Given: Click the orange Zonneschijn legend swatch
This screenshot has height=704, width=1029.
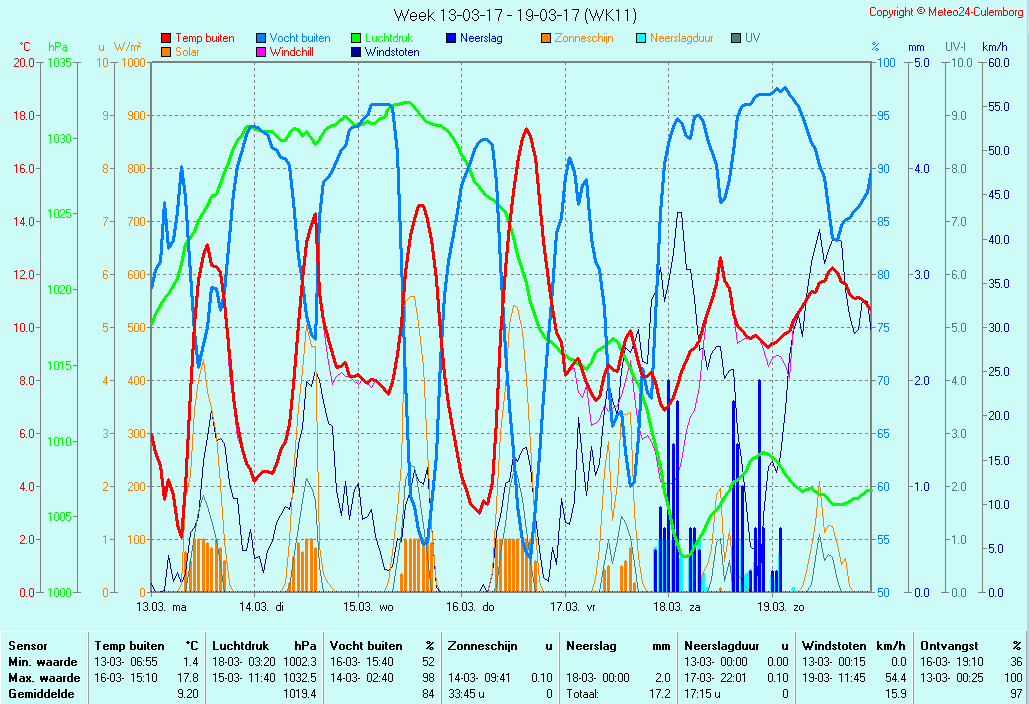Looking at the screenshot, I should point(546,38).
